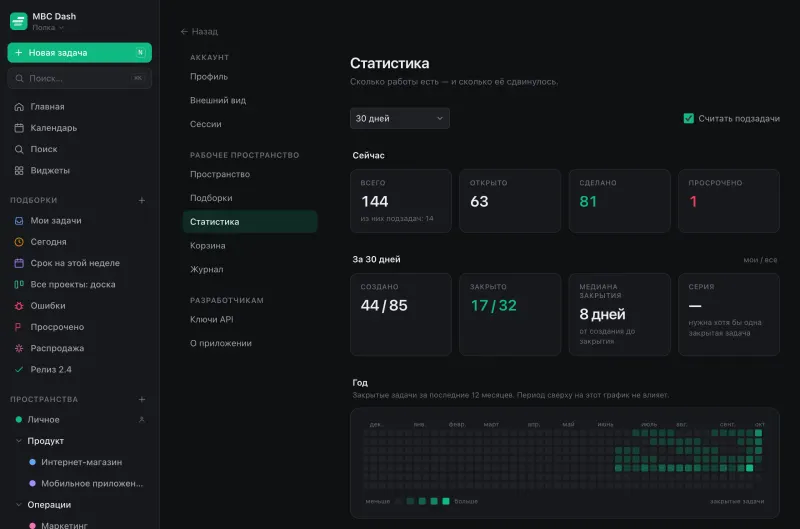Open Главная via its home icon
Image resolution: width=800 pixels, height=529 pixels.
coord(19,107)
